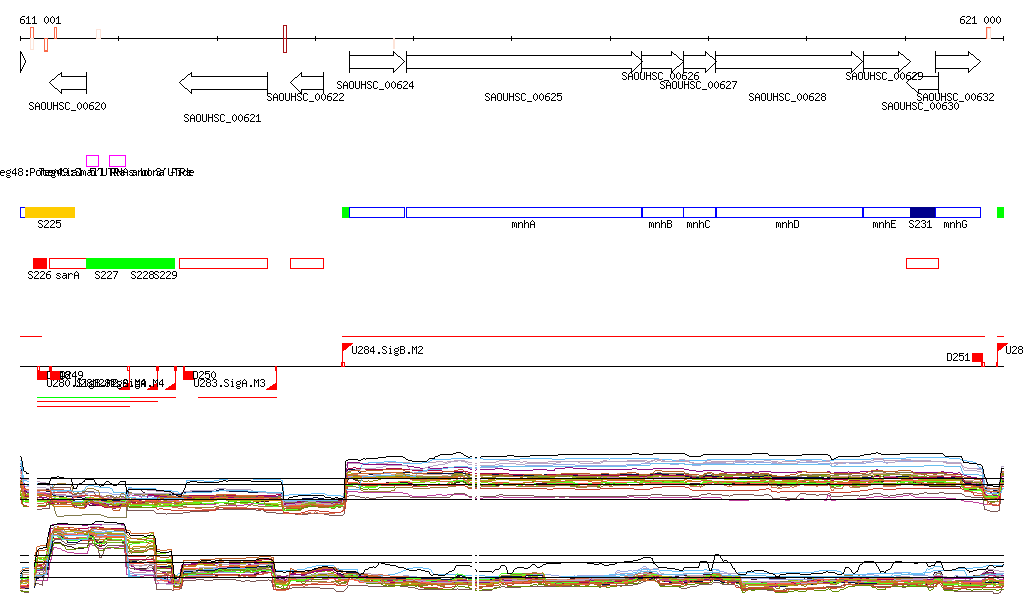
Task: Click the red rectangle marker on the ruler
Action: click(285, 39)
